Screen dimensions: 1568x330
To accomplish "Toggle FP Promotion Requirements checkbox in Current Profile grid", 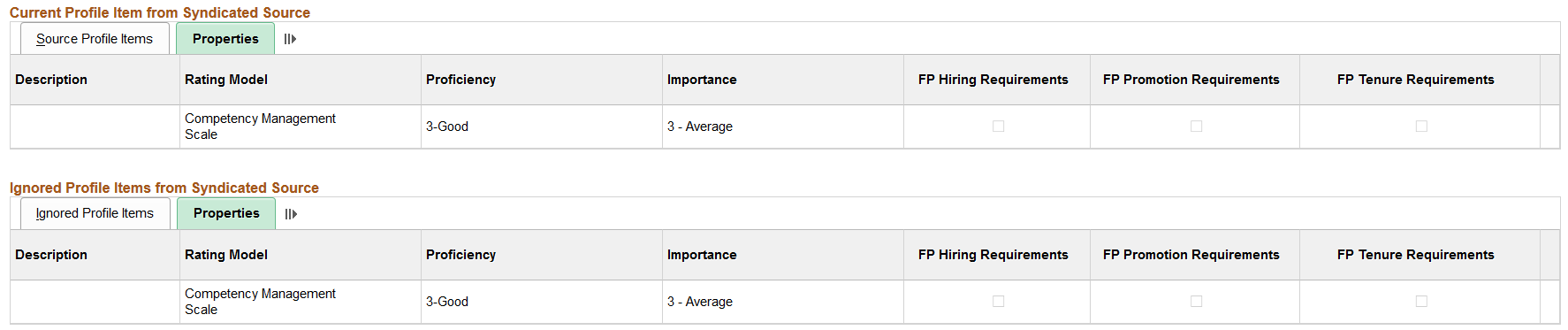I will (1196, 127).
